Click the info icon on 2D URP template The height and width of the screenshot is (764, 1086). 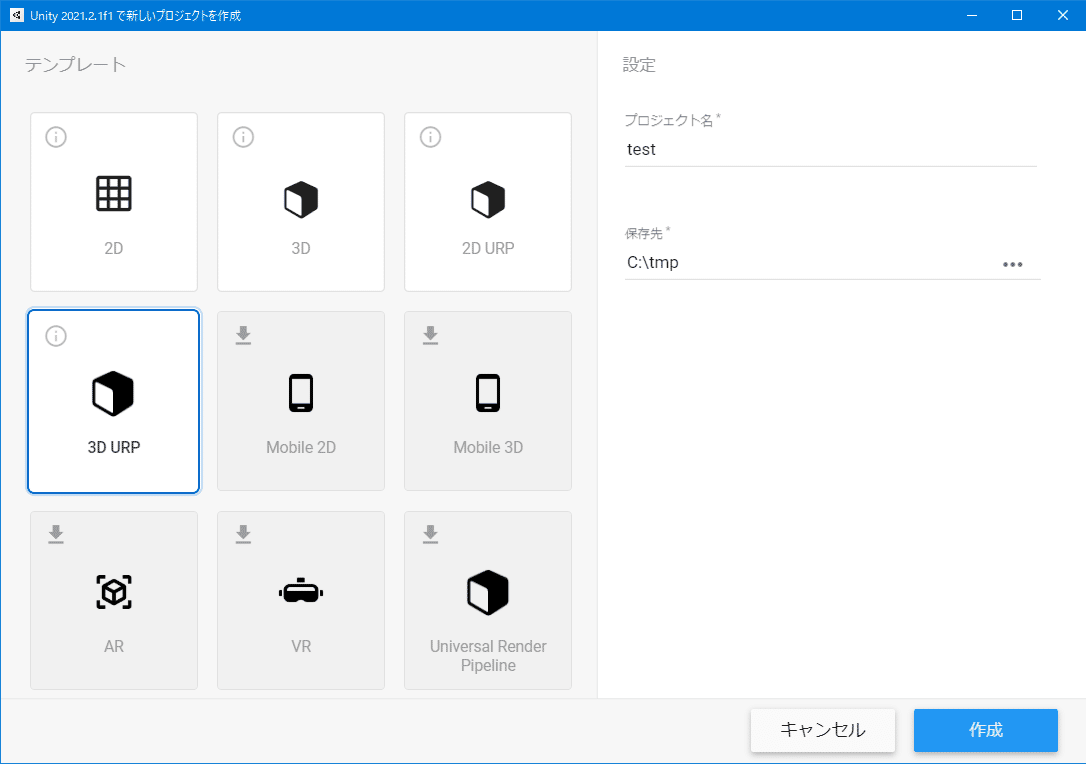click(430, 137)
